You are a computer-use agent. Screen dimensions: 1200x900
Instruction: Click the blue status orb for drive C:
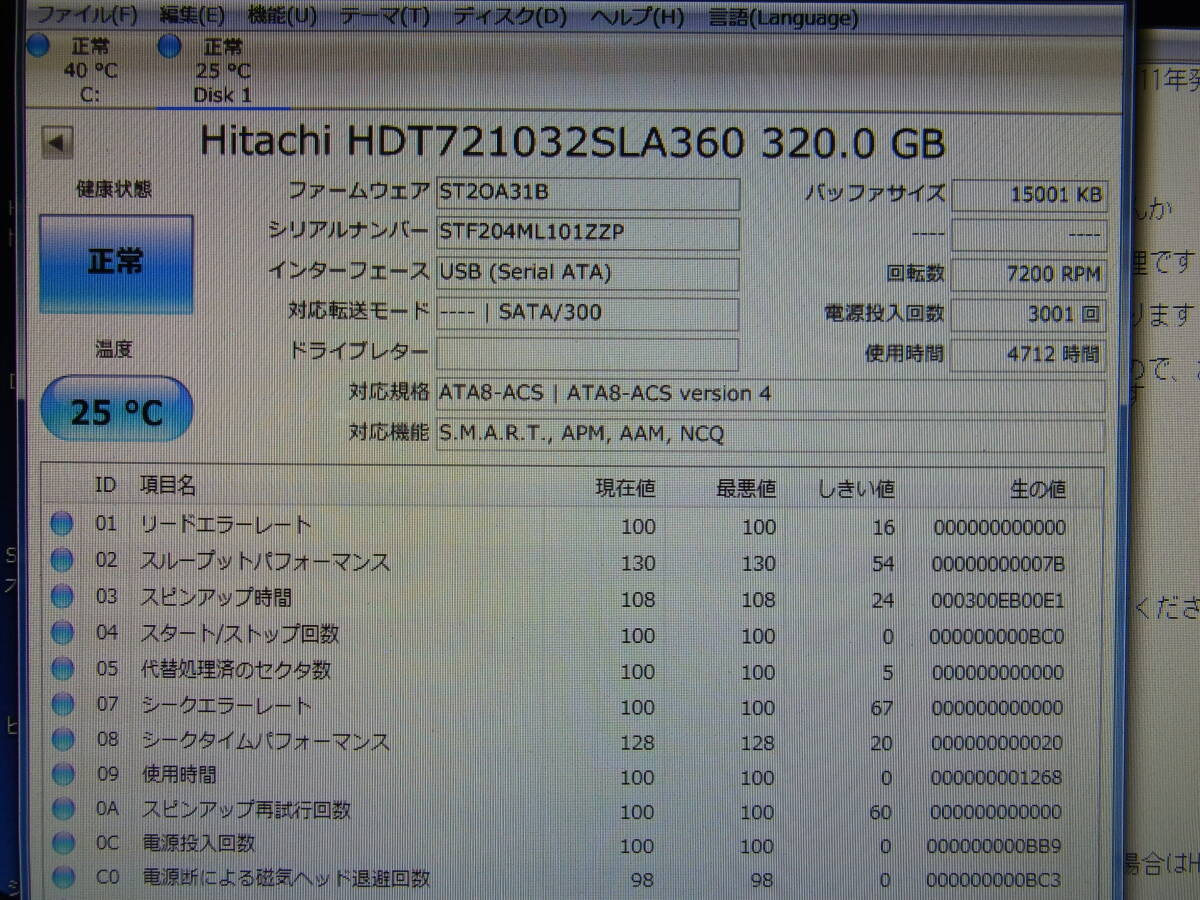38,46
